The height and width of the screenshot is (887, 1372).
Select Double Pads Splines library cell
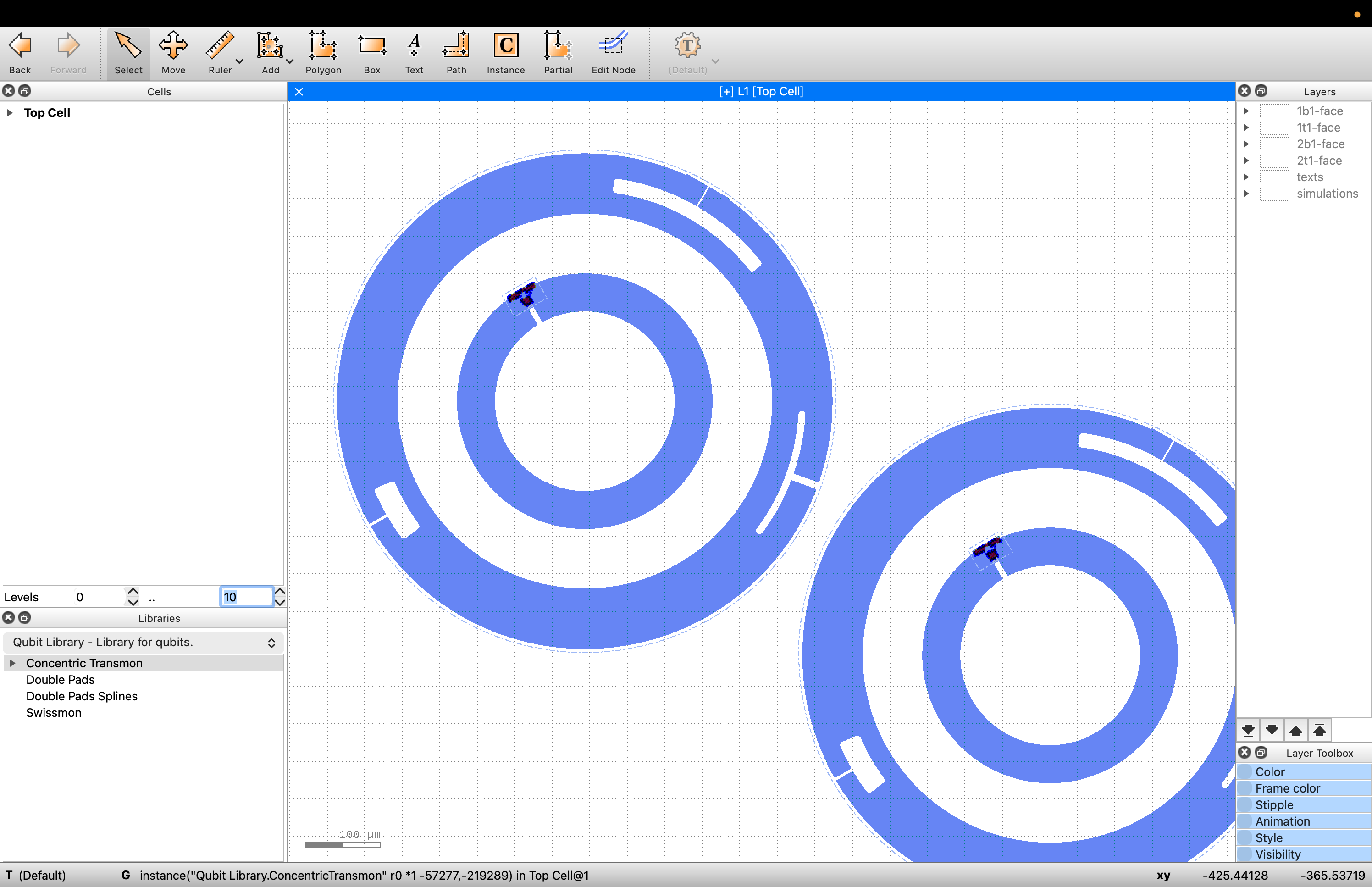[82, 696]
